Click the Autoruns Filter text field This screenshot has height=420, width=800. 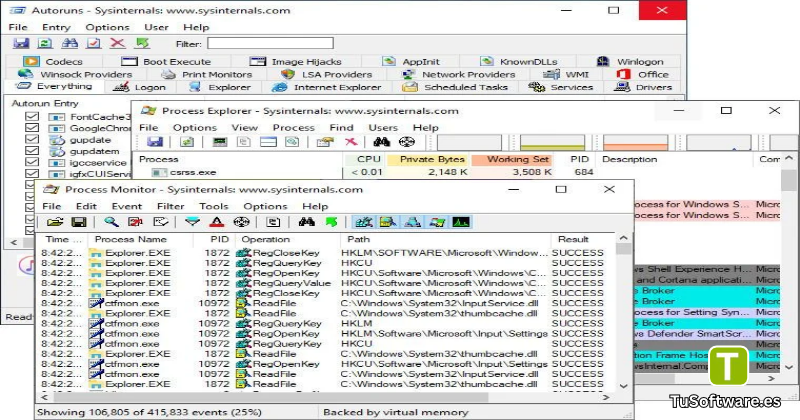(270, 43)
